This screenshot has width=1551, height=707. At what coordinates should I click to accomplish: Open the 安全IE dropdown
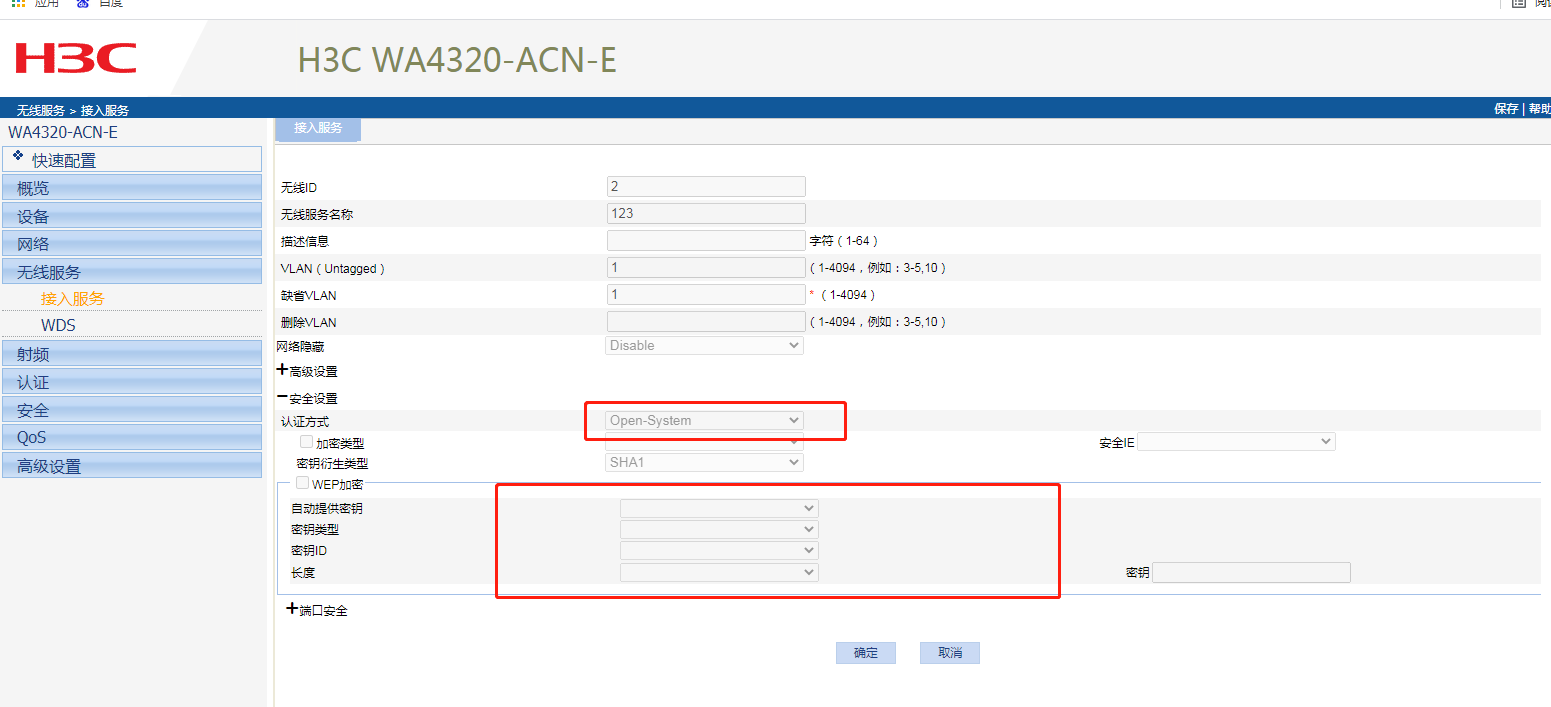tap(1236, 441)
